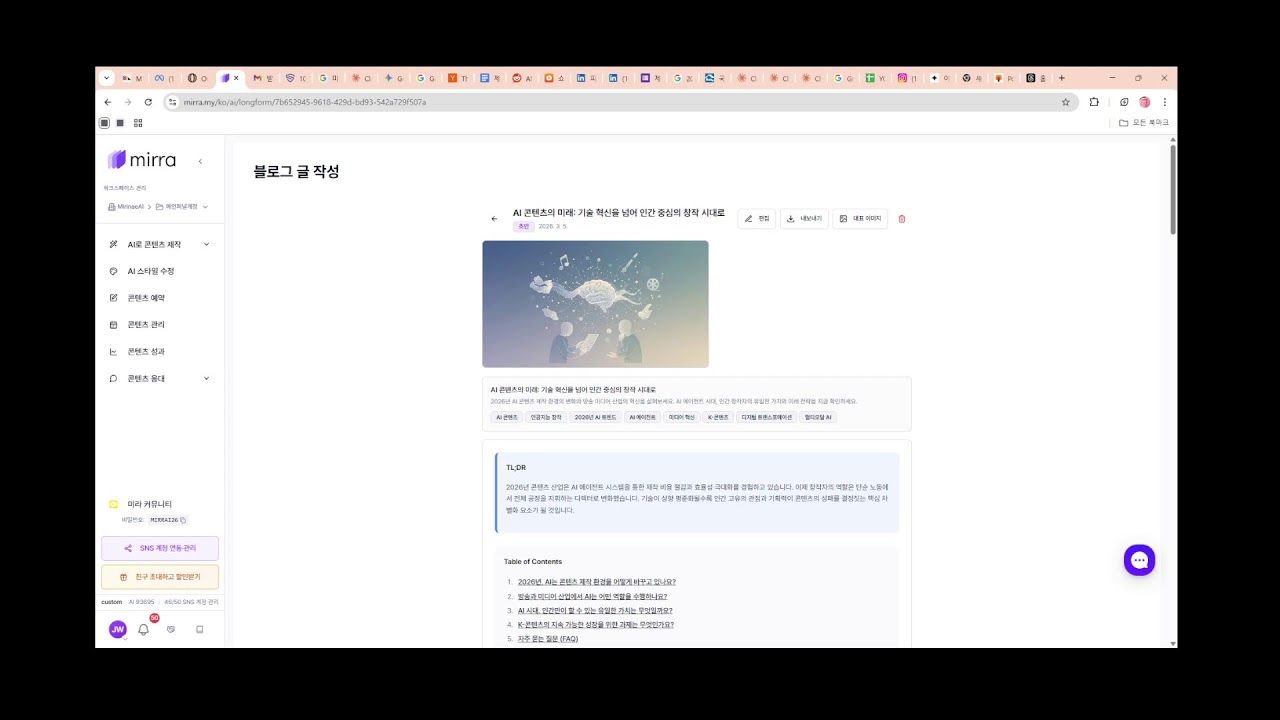Click the AI 에이전트 tag chip
Screen dimensions: 1280x720
pyautogui.click(x=642, y=417)
